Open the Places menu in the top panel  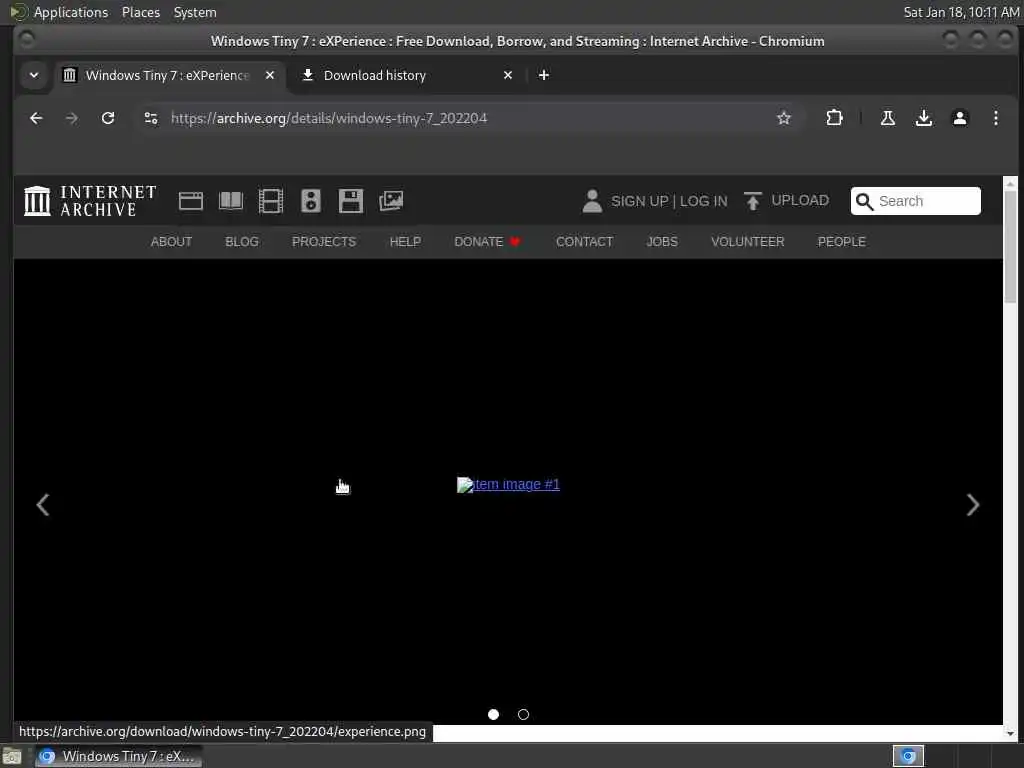click(141, 12)
